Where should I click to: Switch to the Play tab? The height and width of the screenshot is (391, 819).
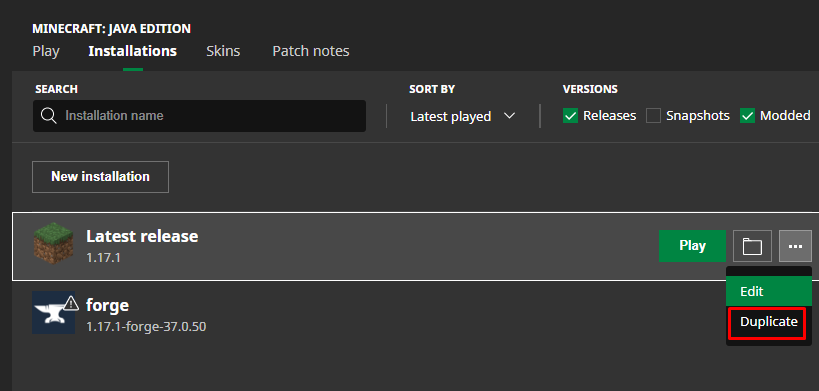point(46,51)
